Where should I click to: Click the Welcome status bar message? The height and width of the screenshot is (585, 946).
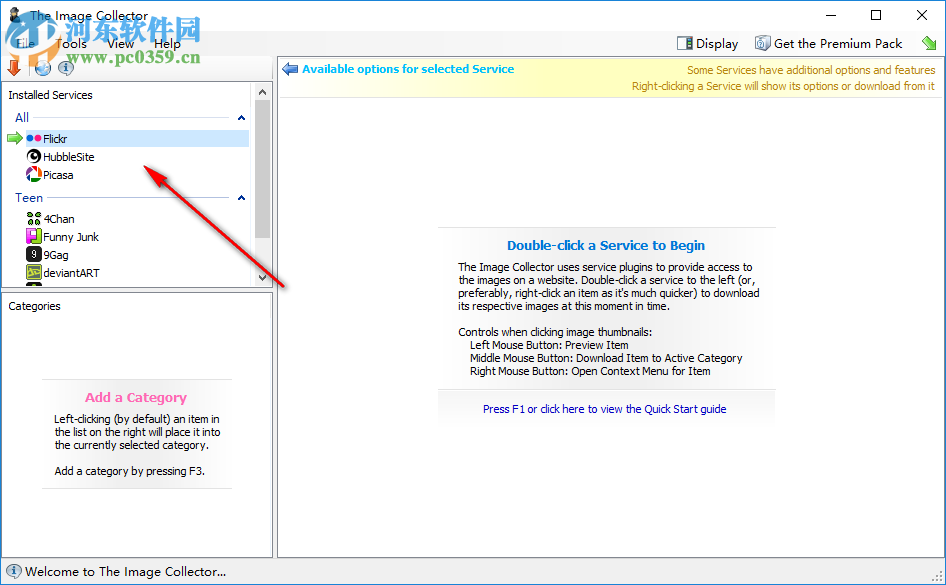click(125, 572)
